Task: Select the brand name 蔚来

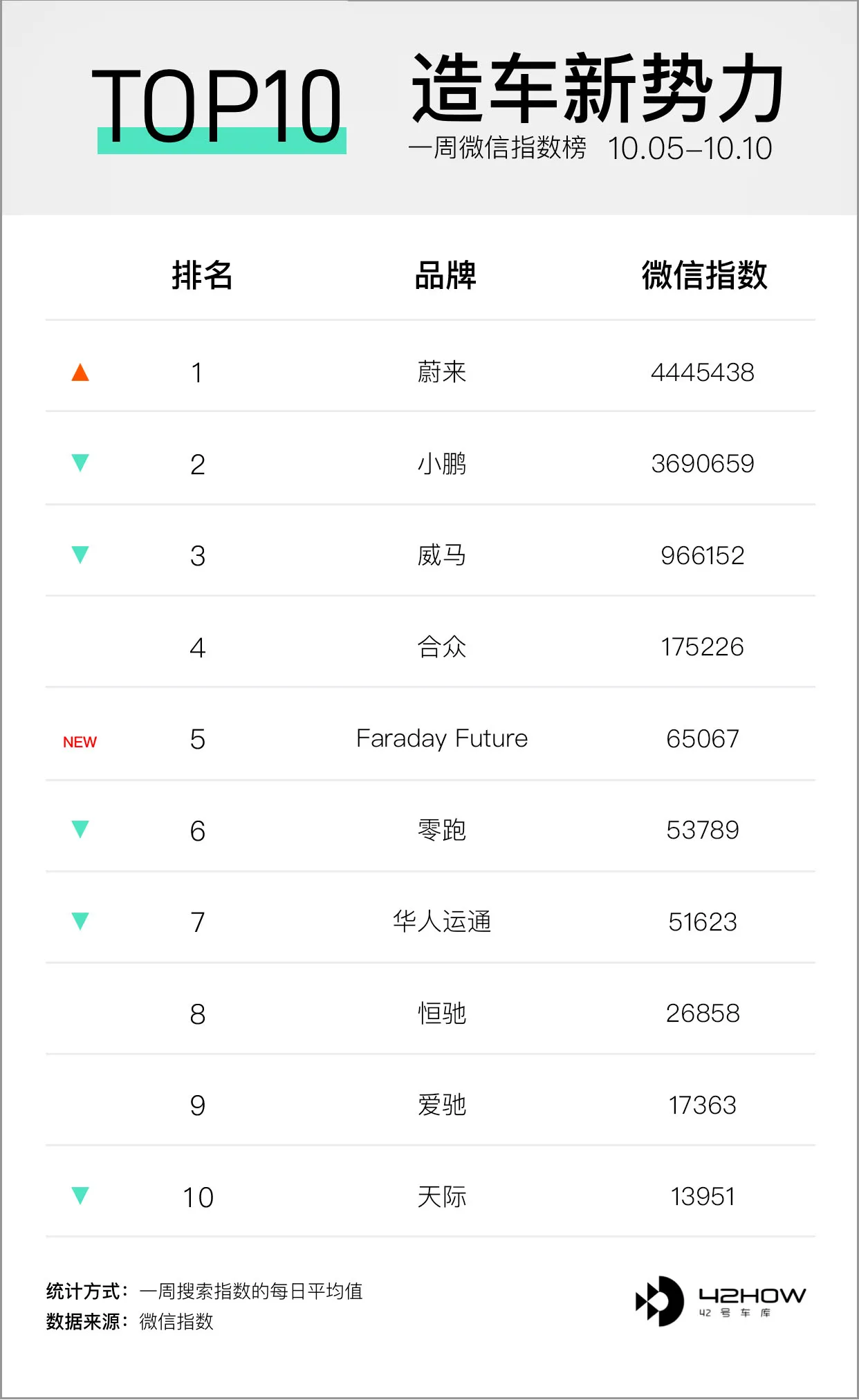Action: [x=442, y=372]
